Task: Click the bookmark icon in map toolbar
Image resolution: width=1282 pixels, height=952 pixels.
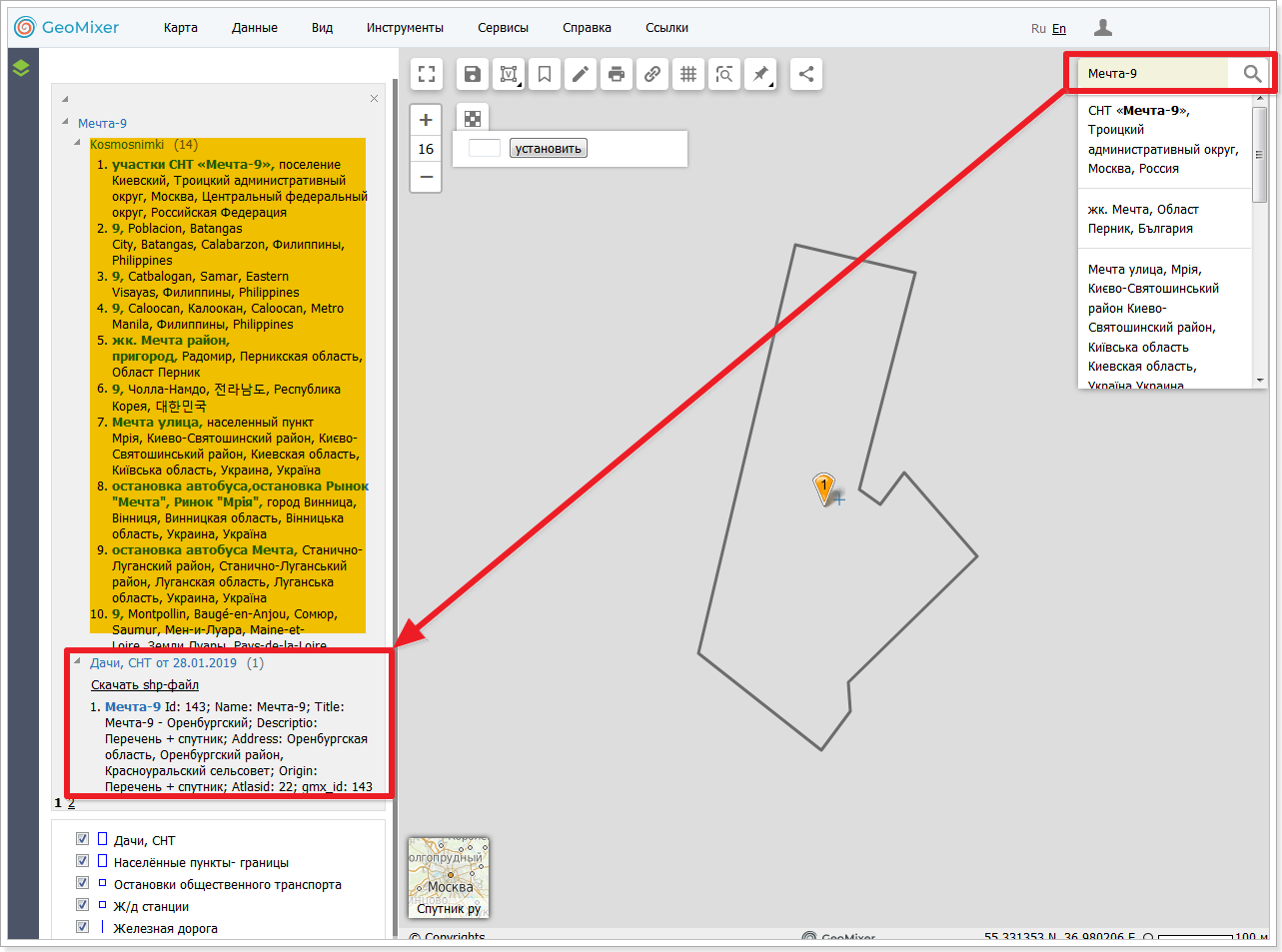Action: [545, 74]
